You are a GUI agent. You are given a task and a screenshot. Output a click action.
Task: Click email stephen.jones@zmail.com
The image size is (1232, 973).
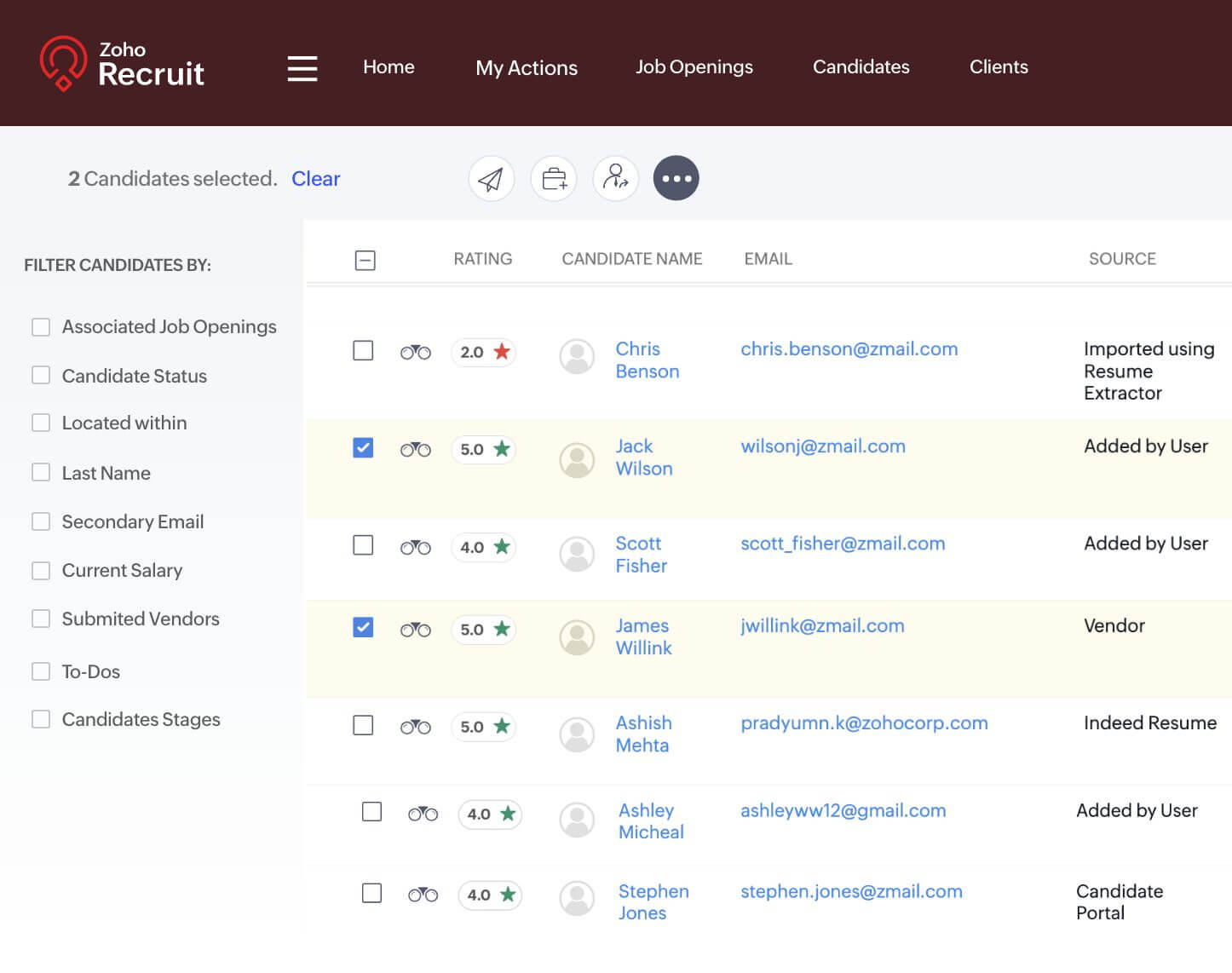pos(851,892)
